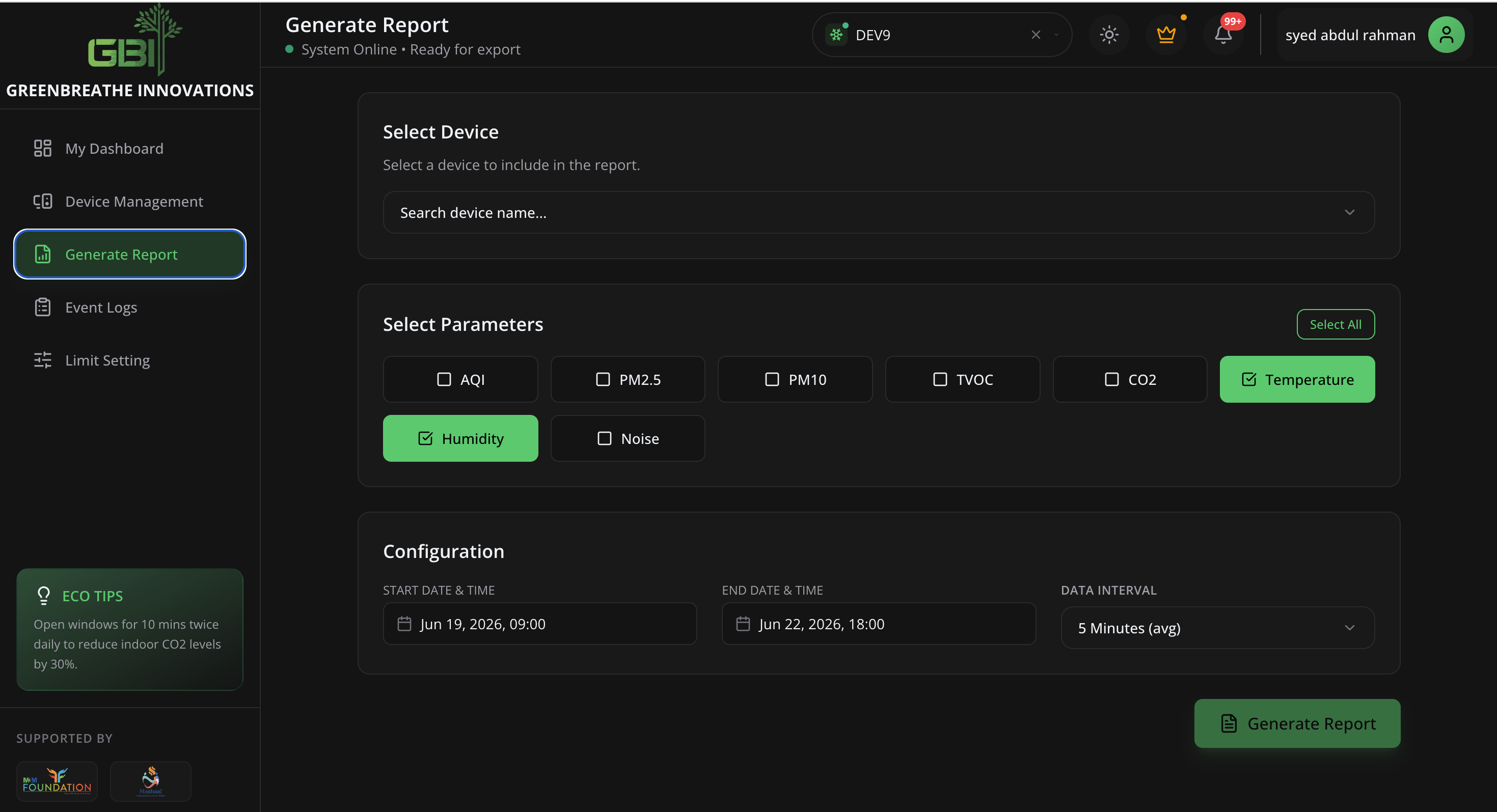Open the Search device name dropdown
Image resolution: width=1497 pixels, height=812 pixels.
point(879,213)
